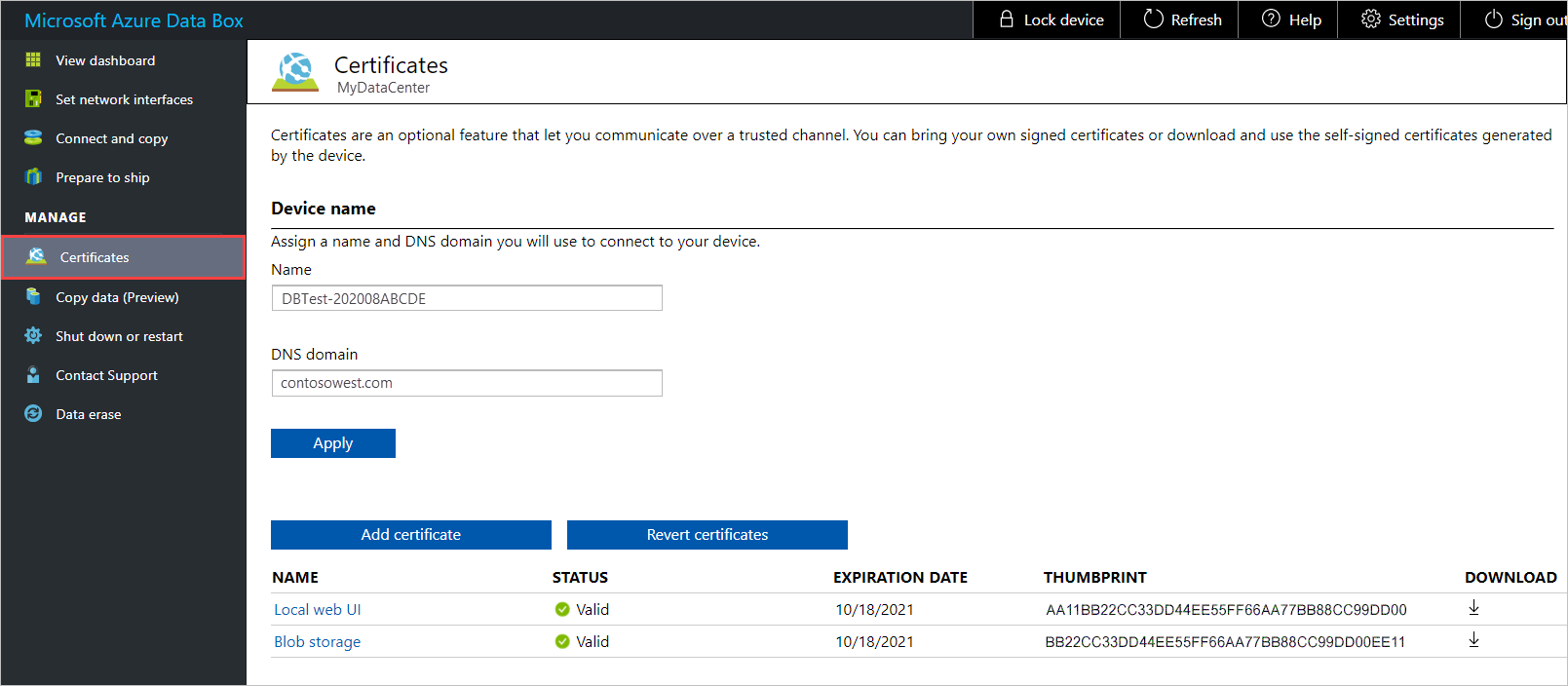The image size is (1568, 686).
Task: Click the Certificates page header globe icon
Action: point(295,72)
